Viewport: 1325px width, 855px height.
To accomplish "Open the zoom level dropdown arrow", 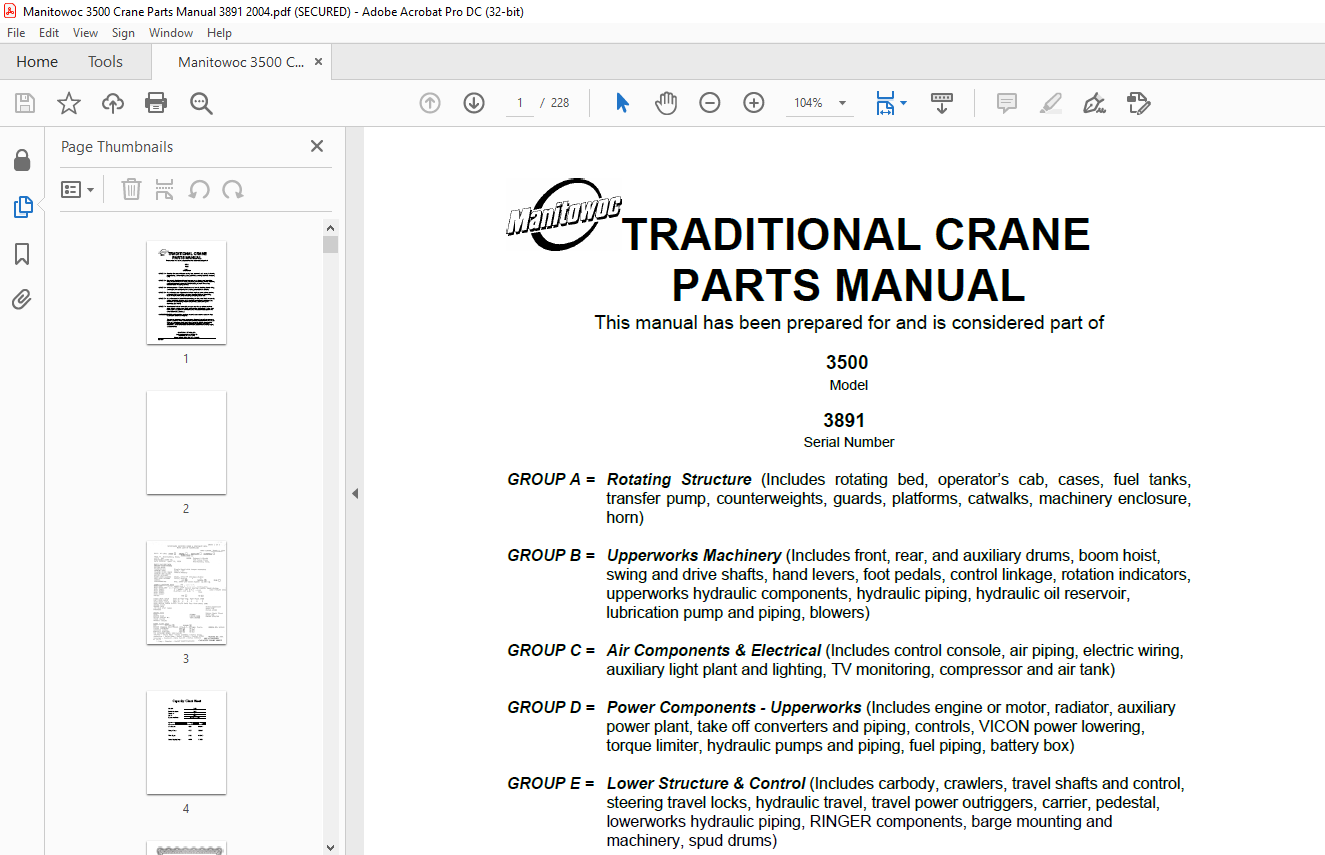I will [842, 103].
